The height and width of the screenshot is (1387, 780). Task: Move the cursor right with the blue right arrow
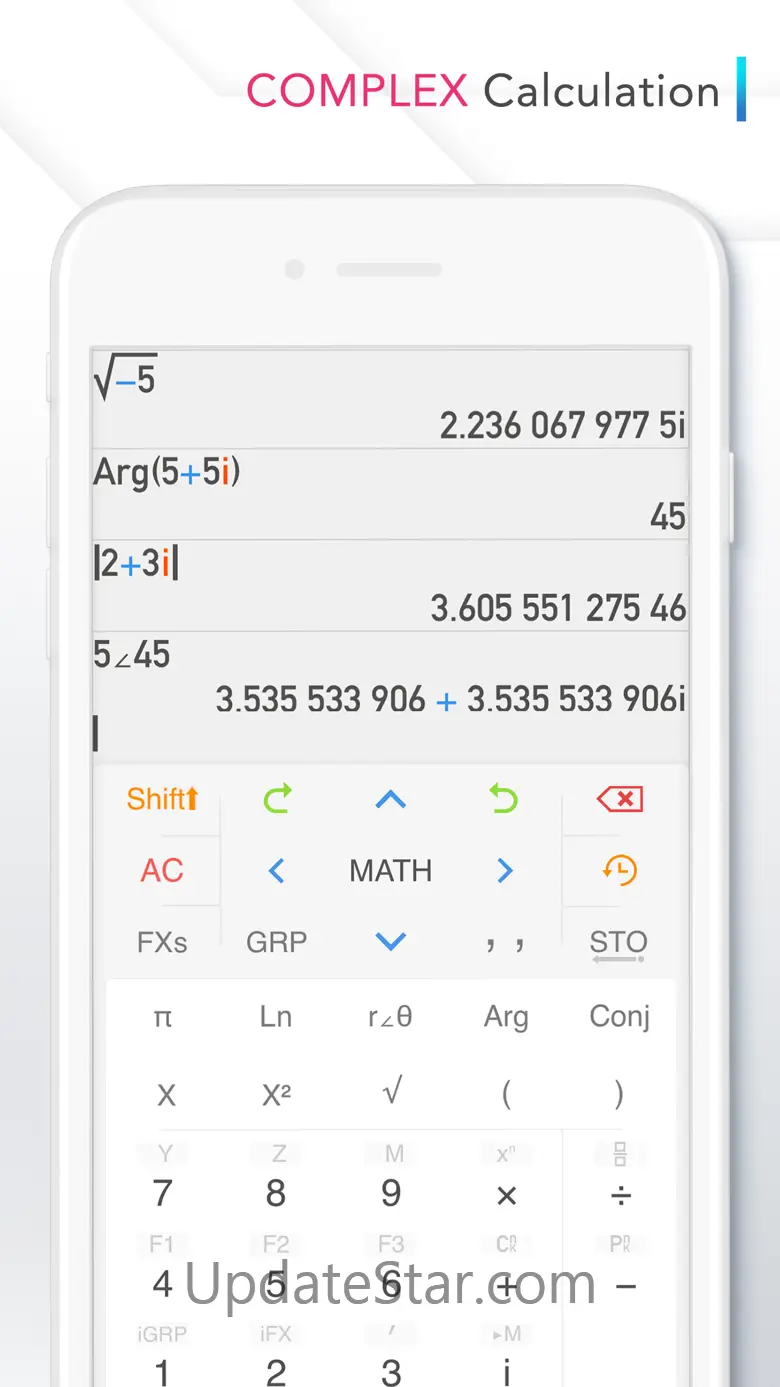pyautogui.click(x=504, y=871)
